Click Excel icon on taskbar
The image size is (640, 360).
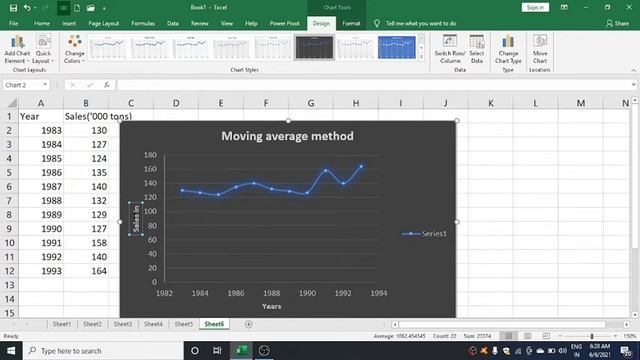coord(242,351)
